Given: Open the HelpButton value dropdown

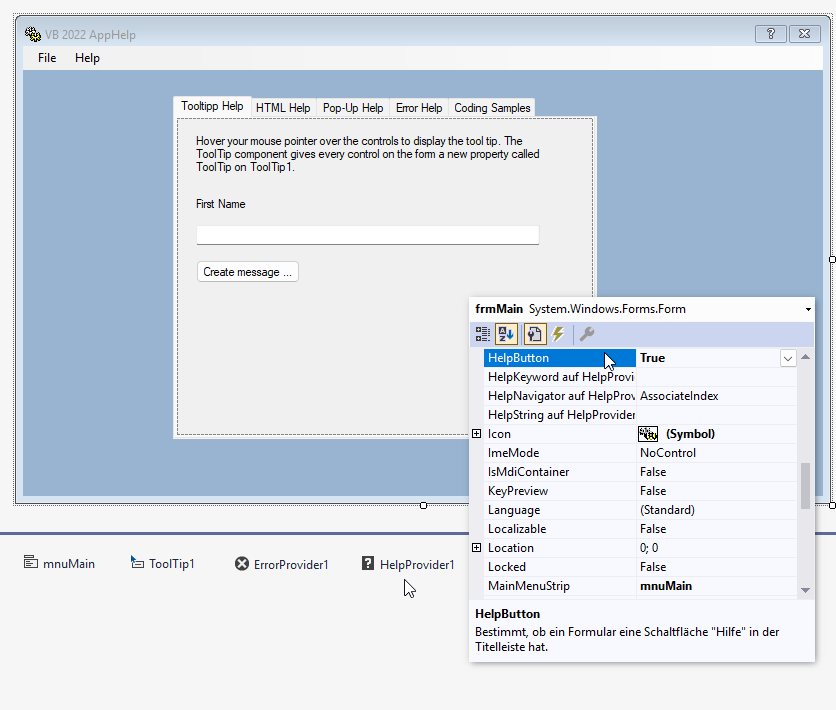Looking at the screenshot, I should click(788, 358).
